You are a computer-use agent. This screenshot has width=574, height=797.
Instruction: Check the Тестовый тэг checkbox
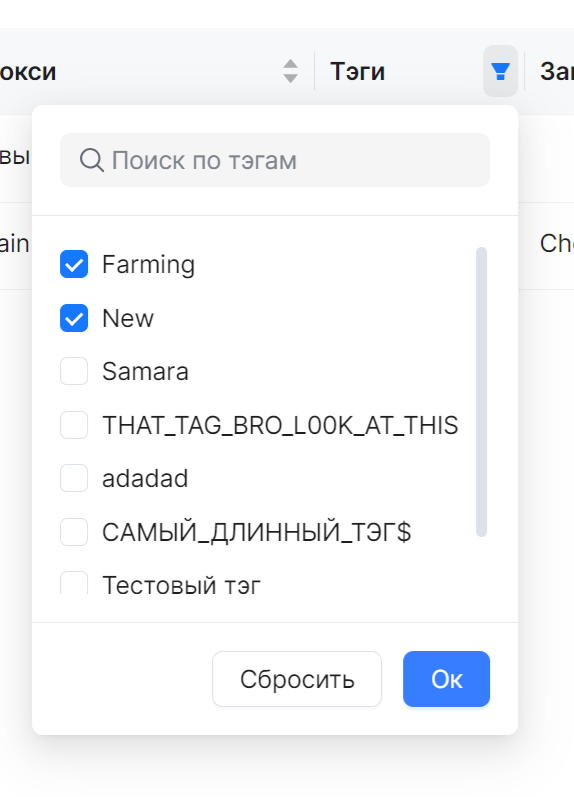[74, 584]
